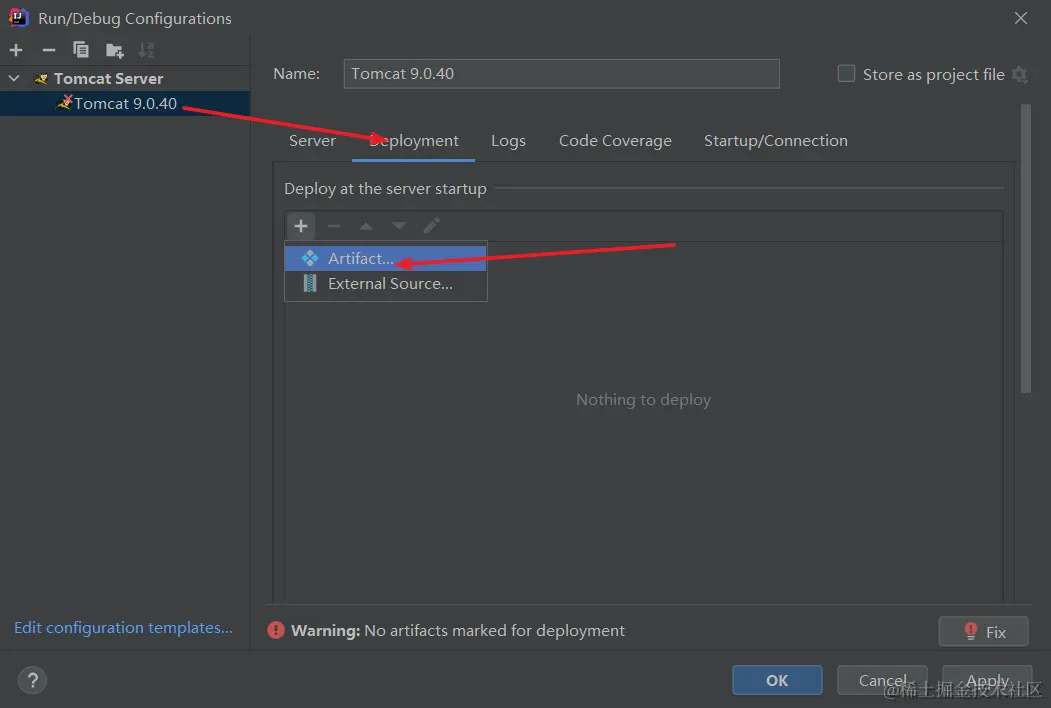Click the add deployment plus button
This screenshot has height=708, width=1051.
click(301, 226)
